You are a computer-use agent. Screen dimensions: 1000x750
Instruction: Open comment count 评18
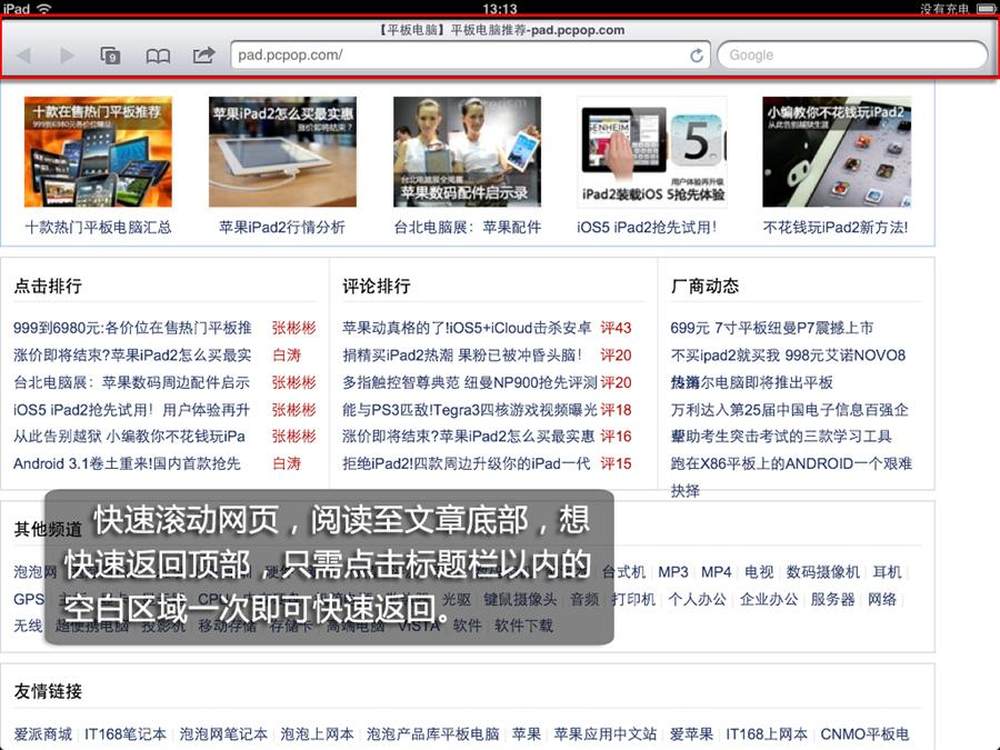coord(615,409)
